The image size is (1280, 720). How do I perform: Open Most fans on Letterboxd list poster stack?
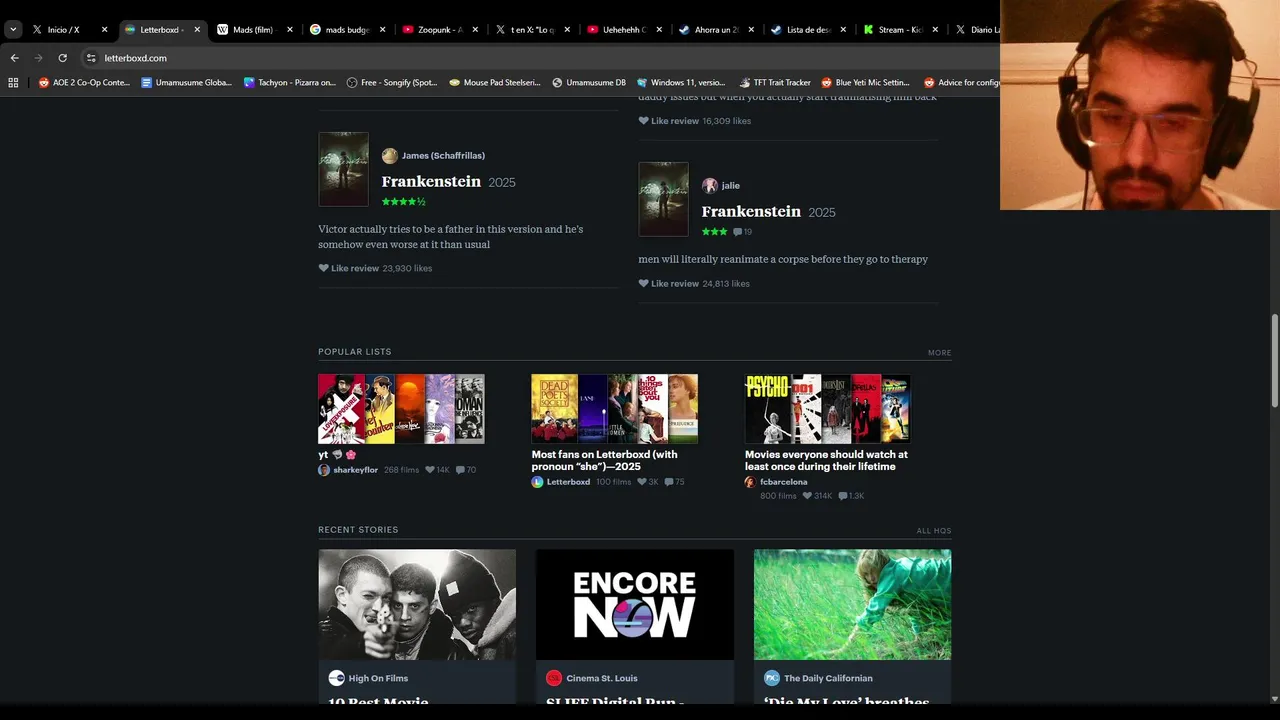point(614,409)
